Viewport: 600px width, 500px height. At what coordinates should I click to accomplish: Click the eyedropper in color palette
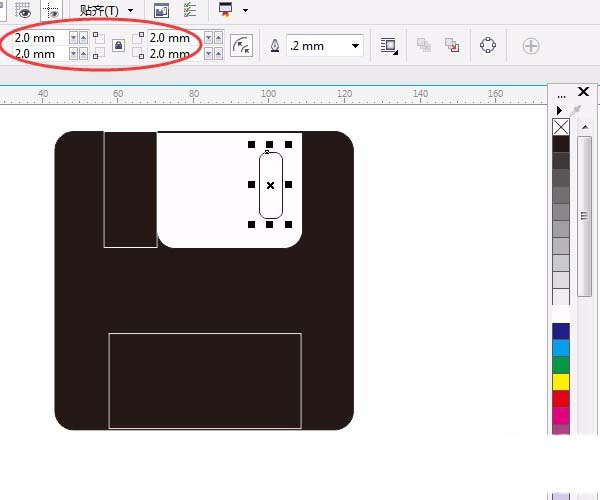[576, 110]
